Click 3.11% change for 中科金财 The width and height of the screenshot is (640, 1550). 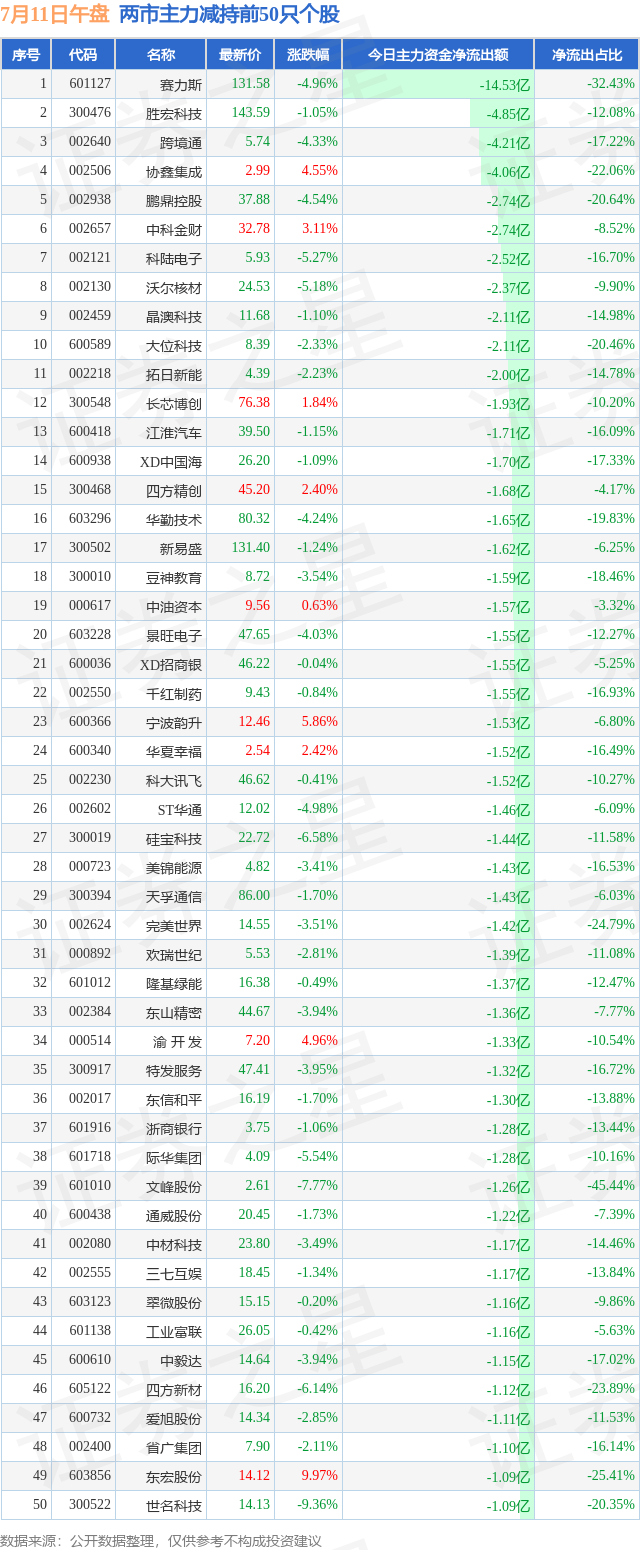tap(320, 229)
